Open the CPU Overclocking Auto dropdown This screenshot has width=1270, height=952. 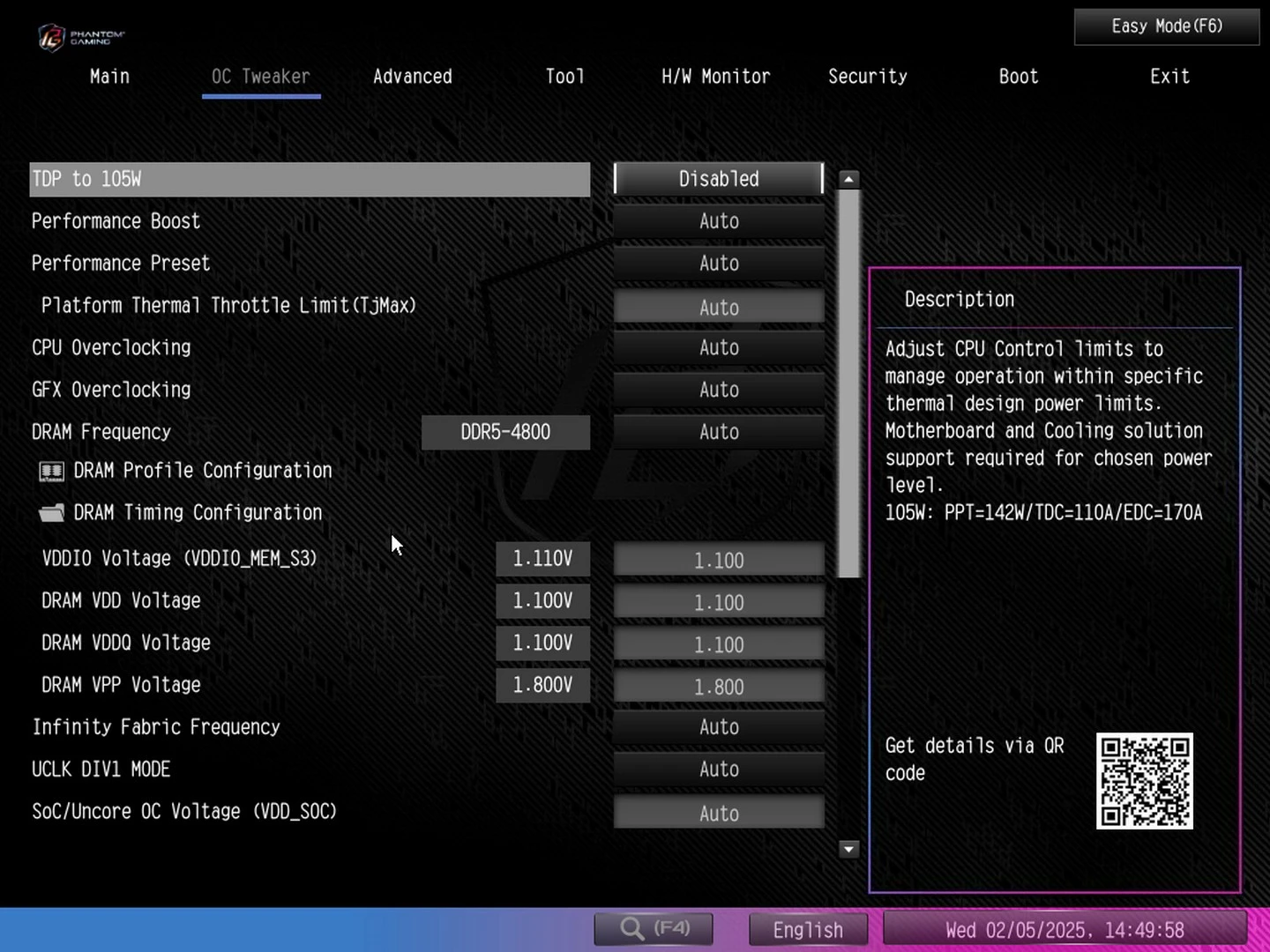(719, 348)
